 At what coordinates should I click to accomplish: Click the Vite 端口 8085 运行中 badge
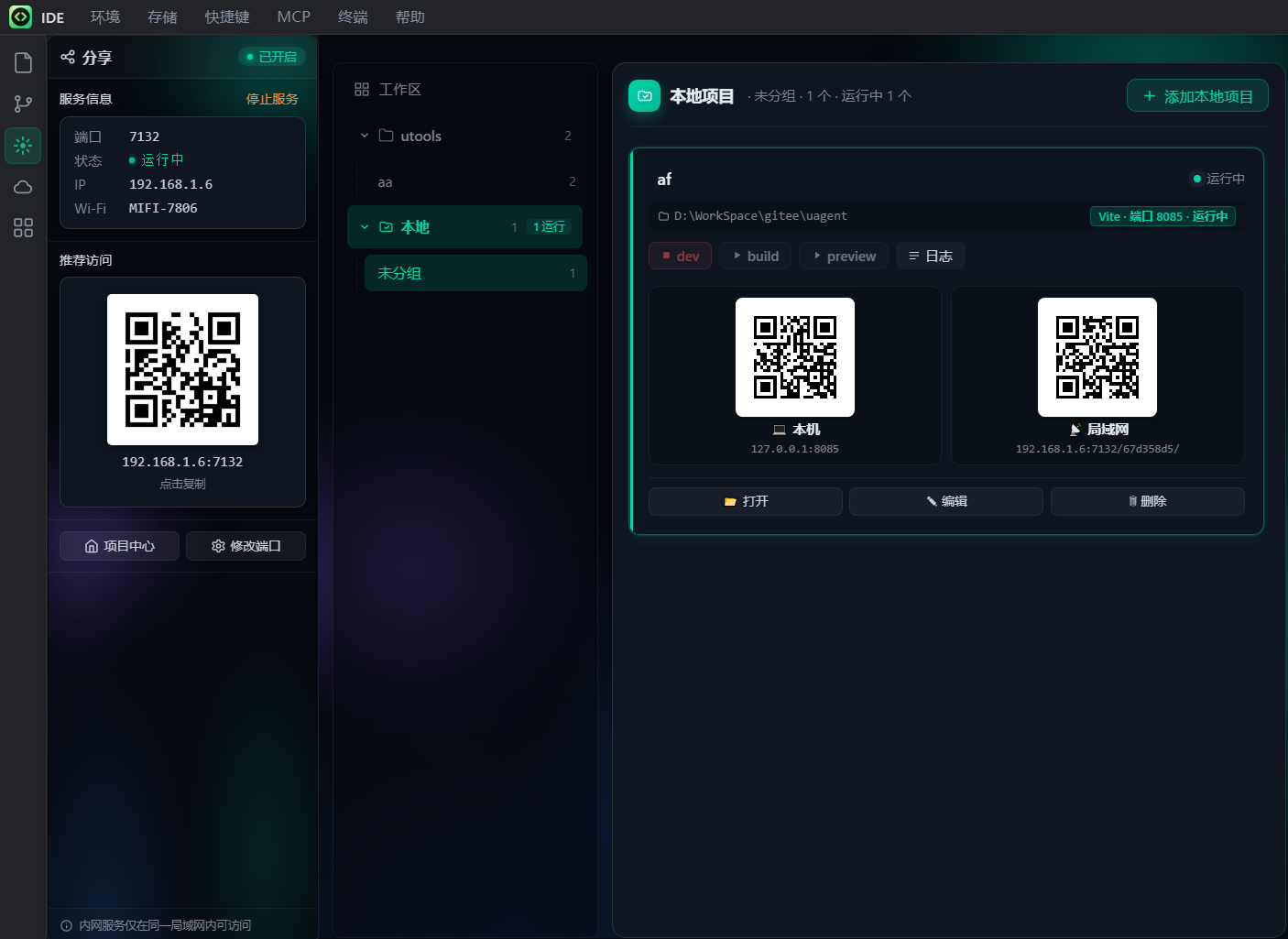(1162, 216)
